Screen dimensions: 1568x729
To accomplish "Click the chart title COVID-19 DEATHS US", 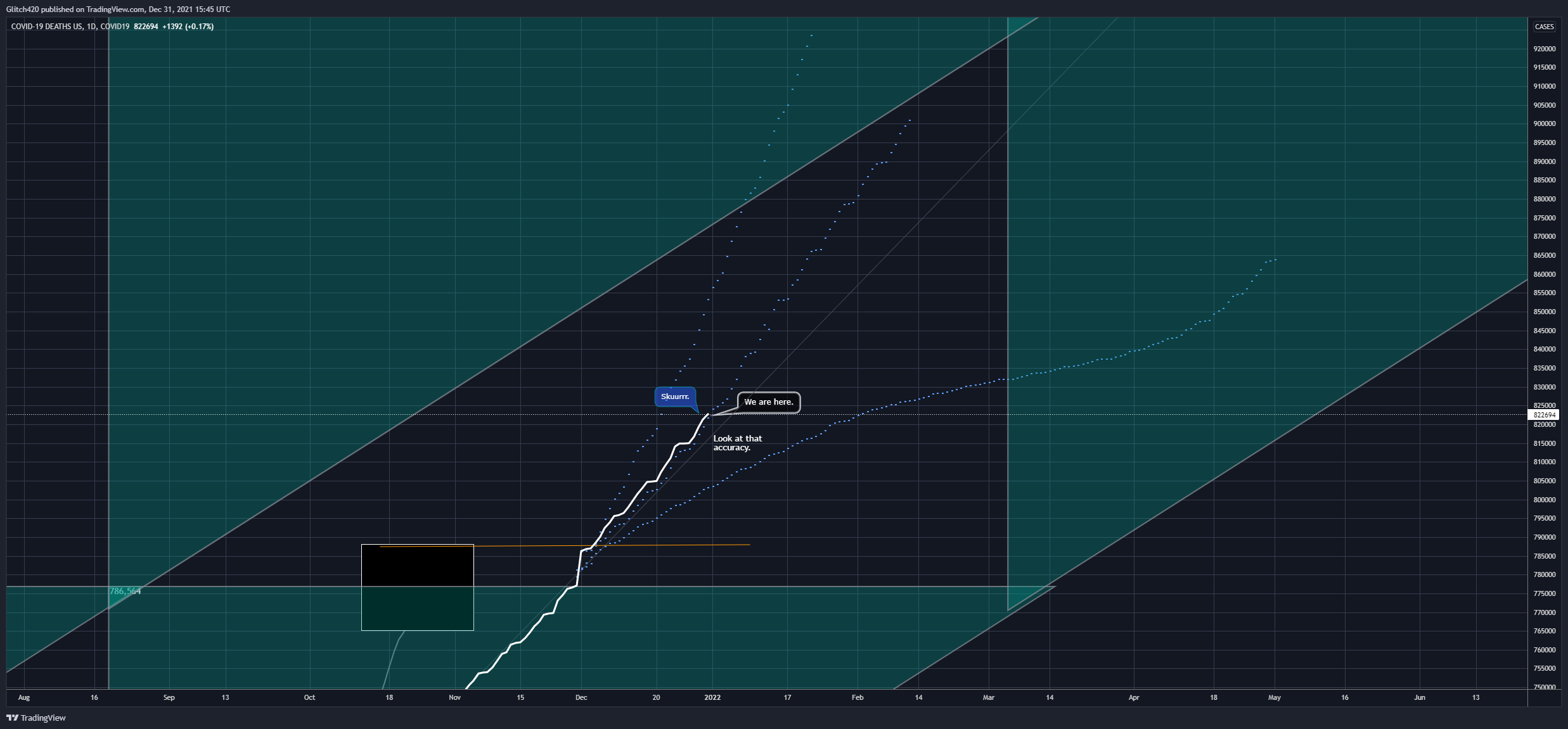I will coord(47,27).
